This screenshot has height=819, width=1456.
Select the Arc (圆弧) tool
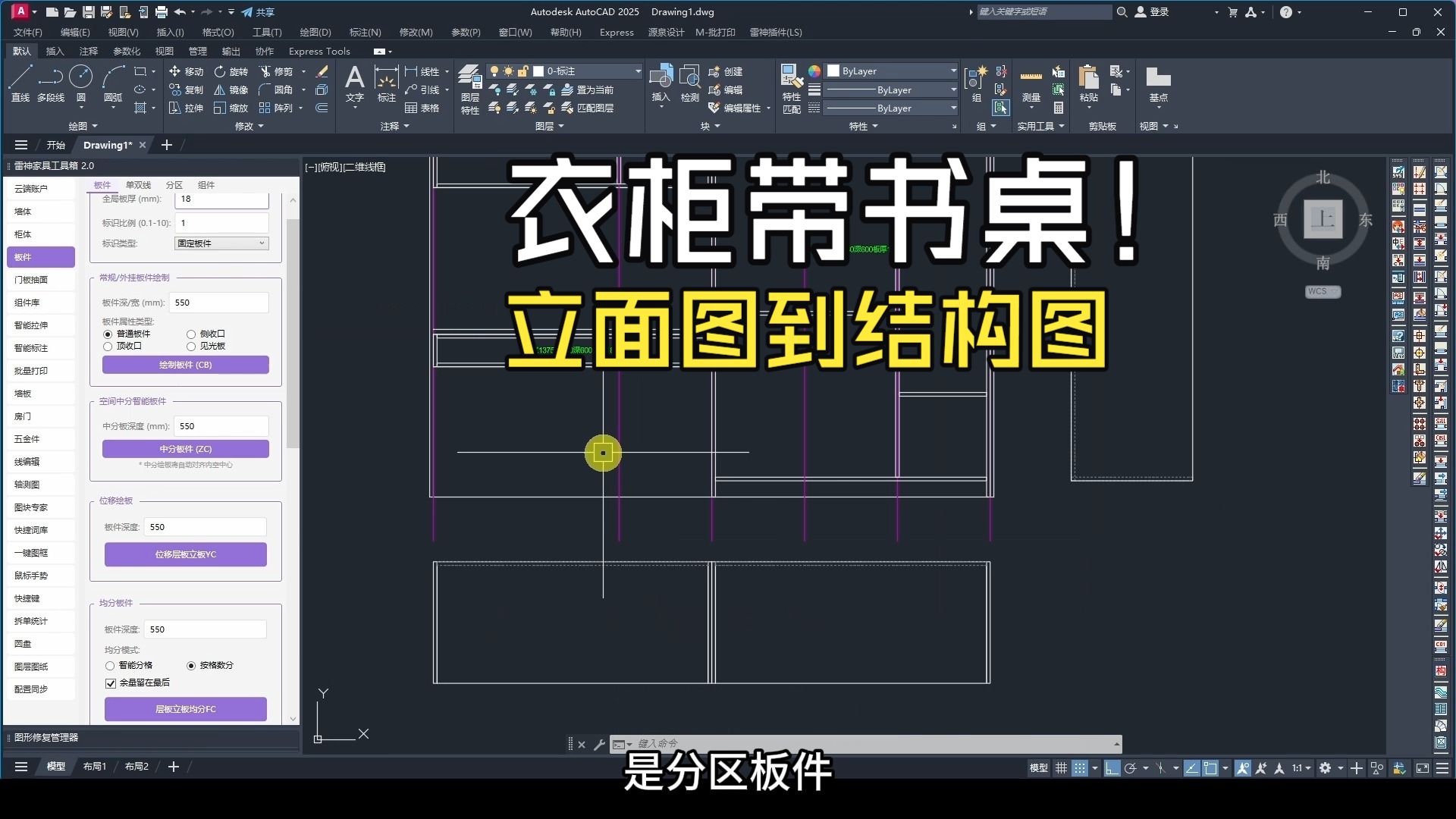113,83
